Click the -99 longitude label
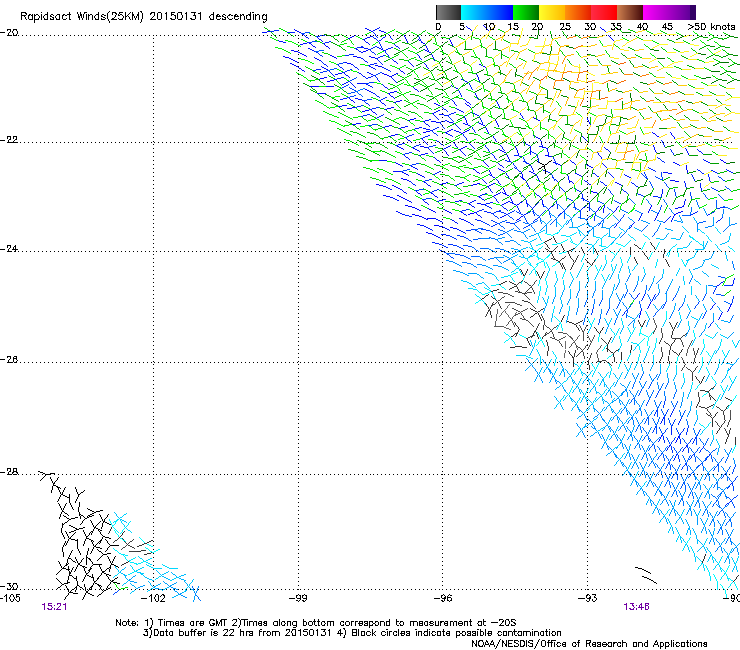 point(298,598)
